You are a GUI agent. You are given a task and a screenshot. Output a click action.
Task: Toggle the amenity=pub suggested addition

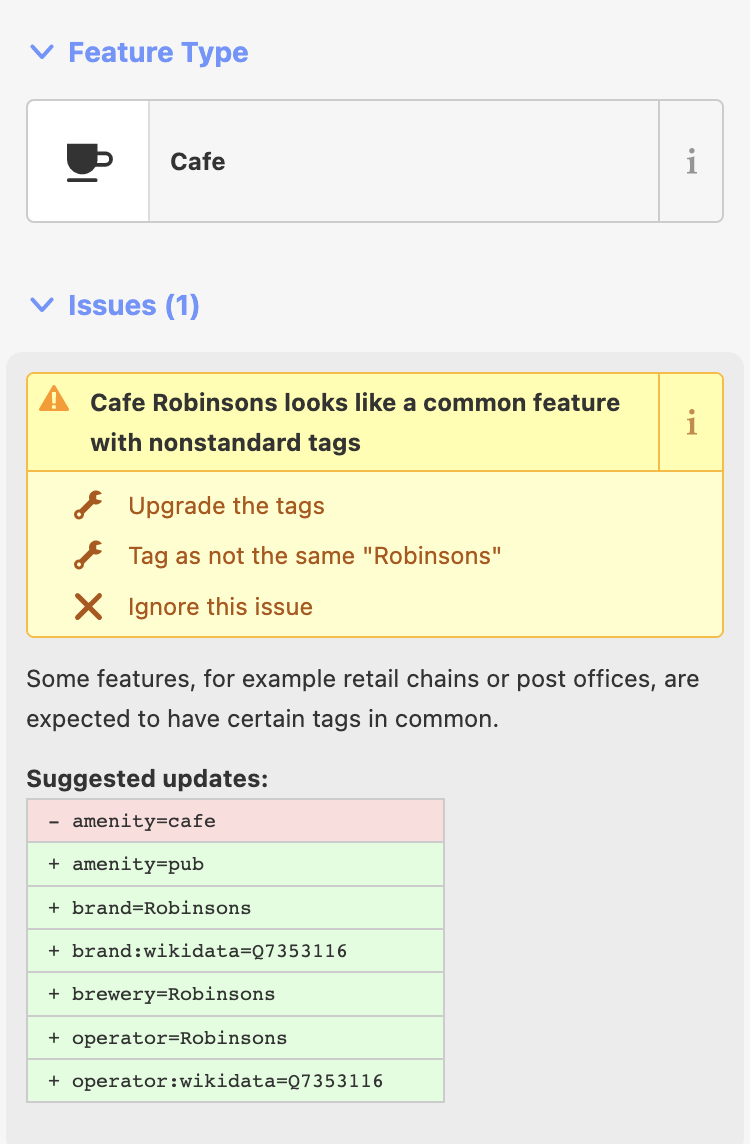235,864
